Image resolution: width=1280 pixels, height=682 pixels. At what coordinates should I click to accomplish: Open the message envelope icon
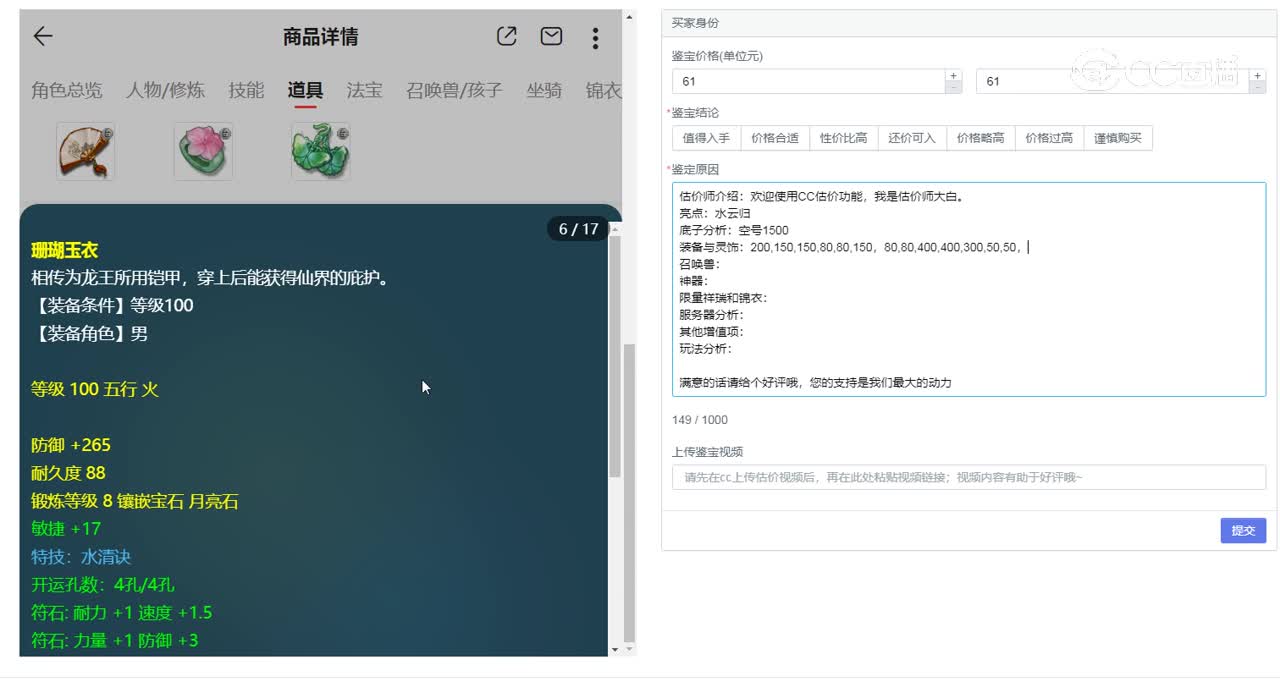[x=551, y=36]
